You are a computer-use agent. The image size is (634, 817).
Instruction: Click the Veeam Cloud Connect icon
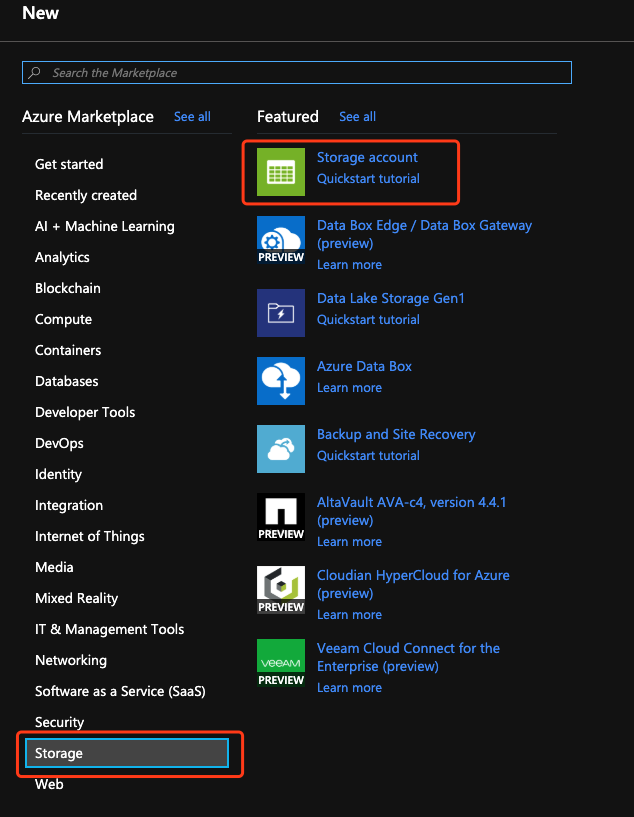281,663
